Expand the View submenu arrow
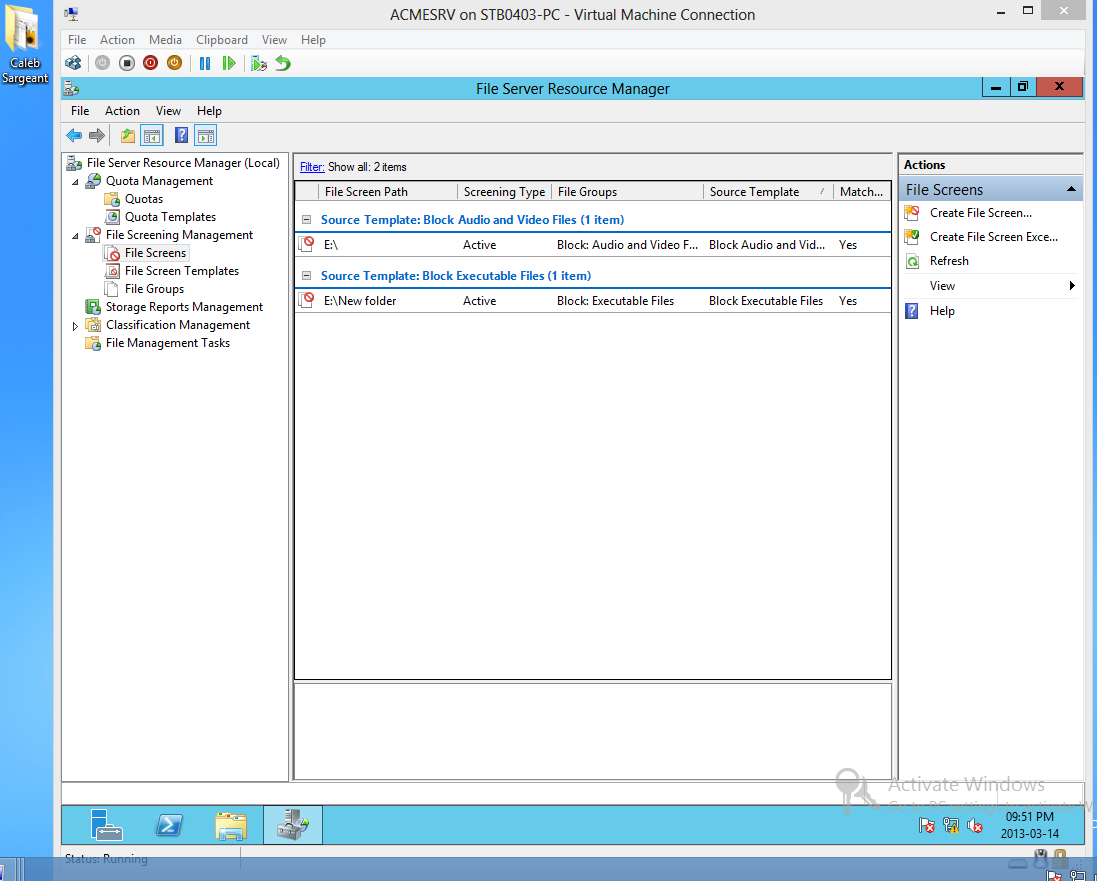 pos(1071,286)
